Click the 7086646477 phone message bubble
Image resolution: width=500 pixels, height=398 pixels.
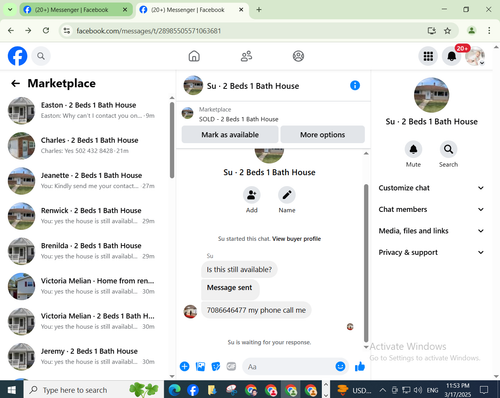(x=256, y=310)
